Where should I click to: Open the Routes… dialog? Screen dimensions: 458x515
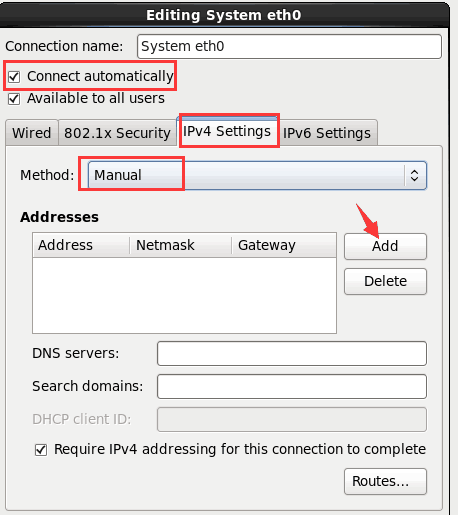click(x=385, y=481)
